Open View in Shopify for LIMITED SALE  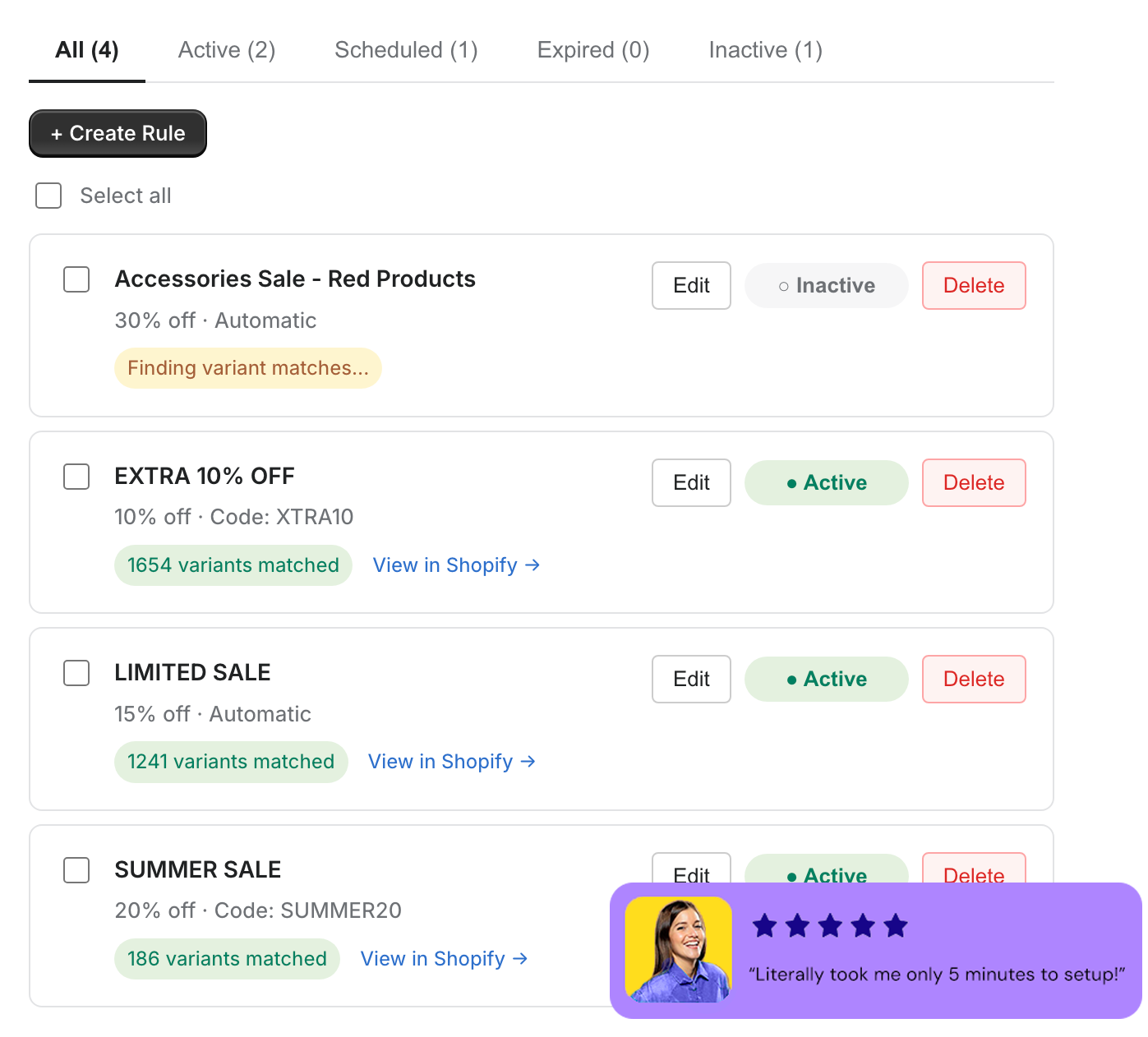click(451, 762)
